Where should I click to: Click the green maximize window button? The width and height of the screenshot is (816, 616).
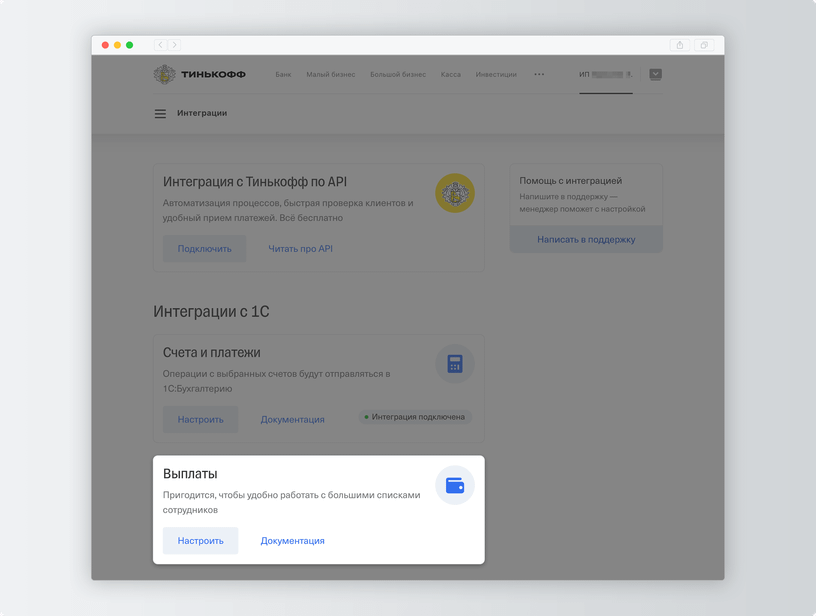(x=130, y=45)
